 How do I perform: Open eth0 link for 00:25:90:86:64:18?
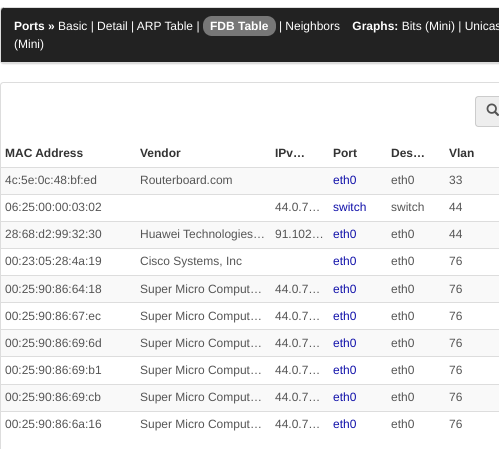(x=345, y=289)
